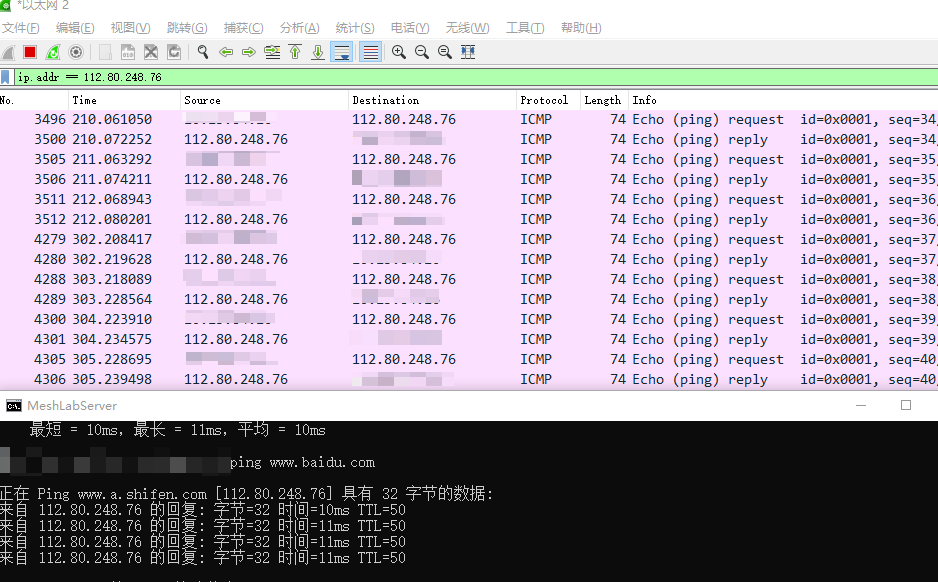Reset text size to normal
This screenshot has width=938, height=582.
point(445,53)
